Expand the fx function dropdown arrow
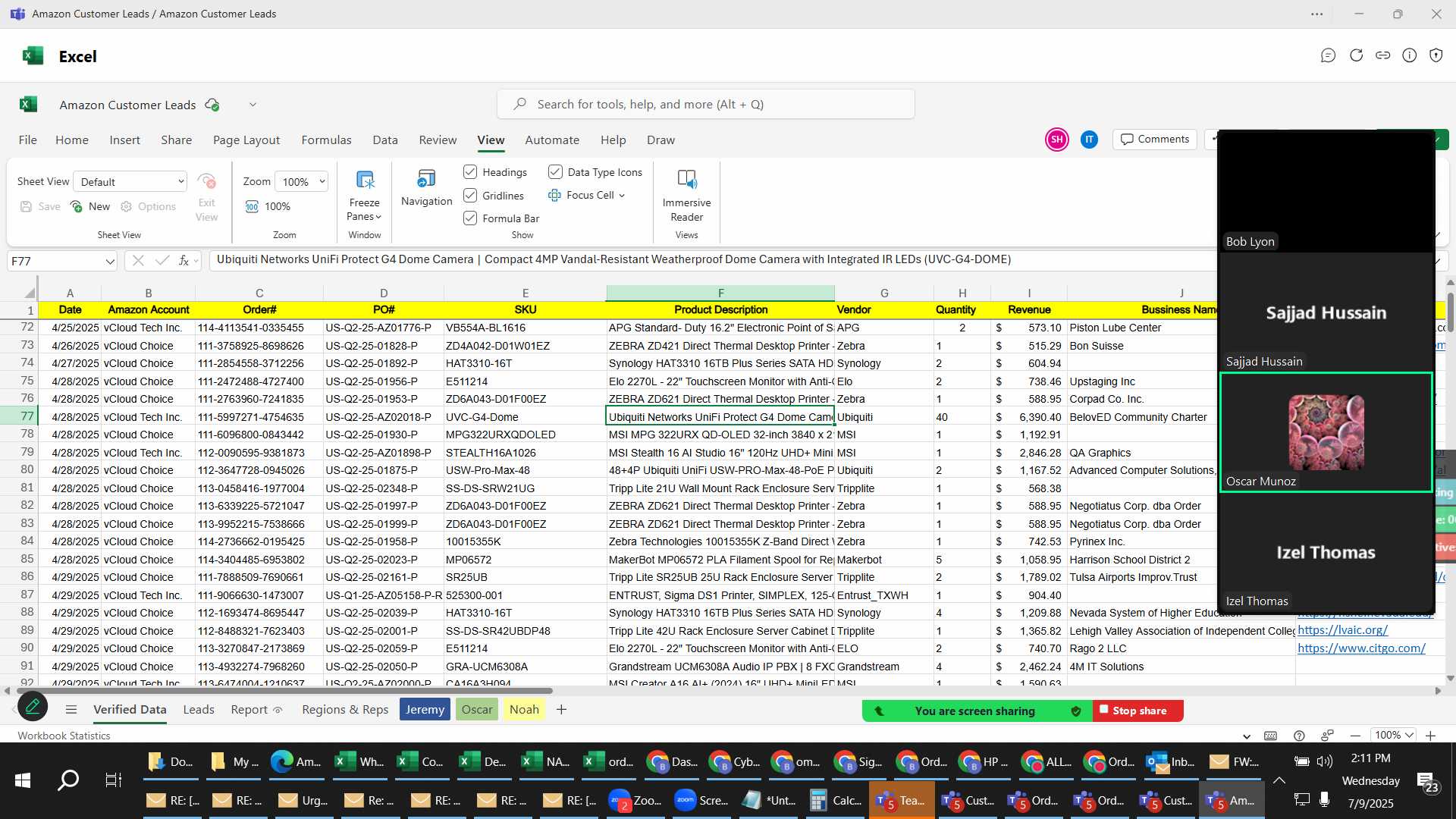This screenshot has height=819, width=1456. coord(196,261)
